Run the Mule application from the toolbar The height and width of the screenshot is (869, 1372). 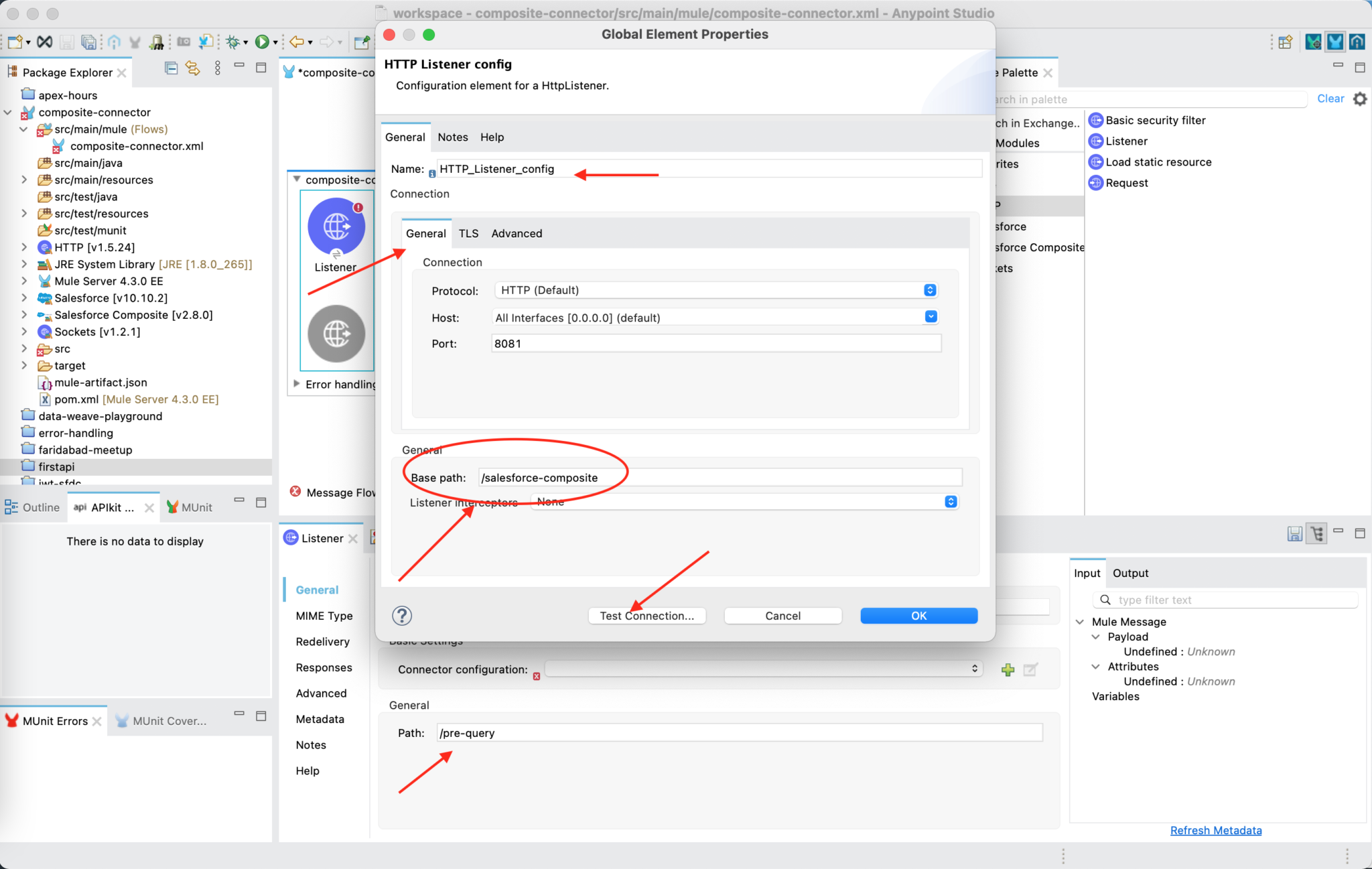263,42
